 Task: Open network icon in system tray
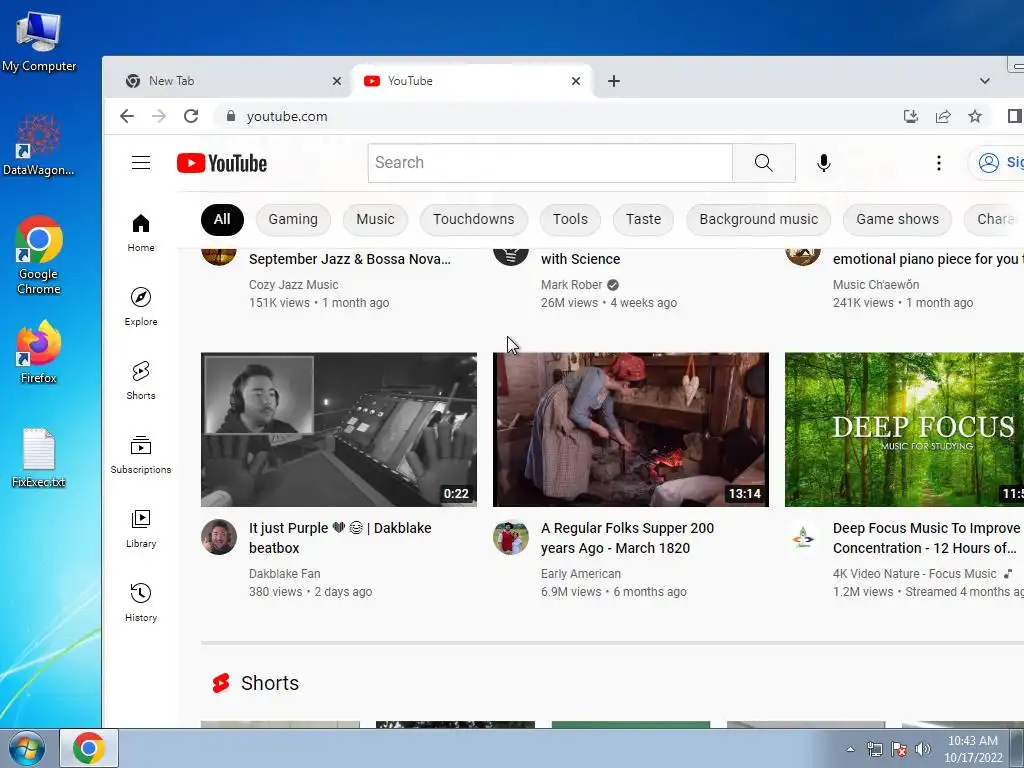tap(874, 749)
